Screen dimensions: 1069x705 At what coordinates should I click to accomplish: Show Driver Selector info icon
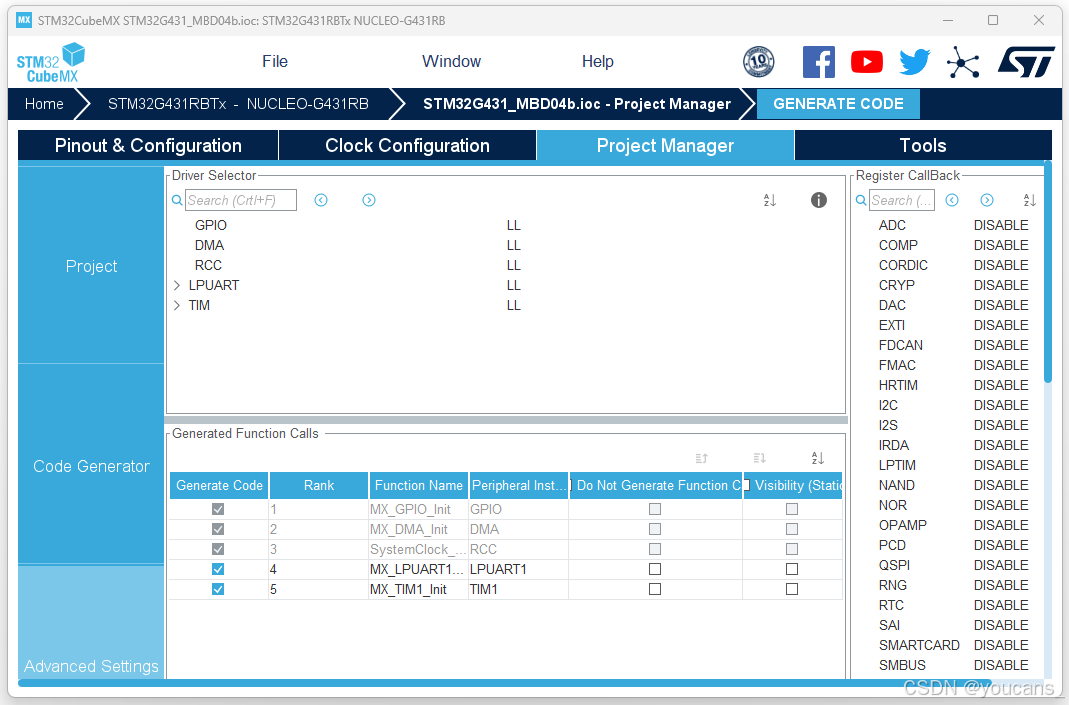pyautogui.click(x=819, y=200)
